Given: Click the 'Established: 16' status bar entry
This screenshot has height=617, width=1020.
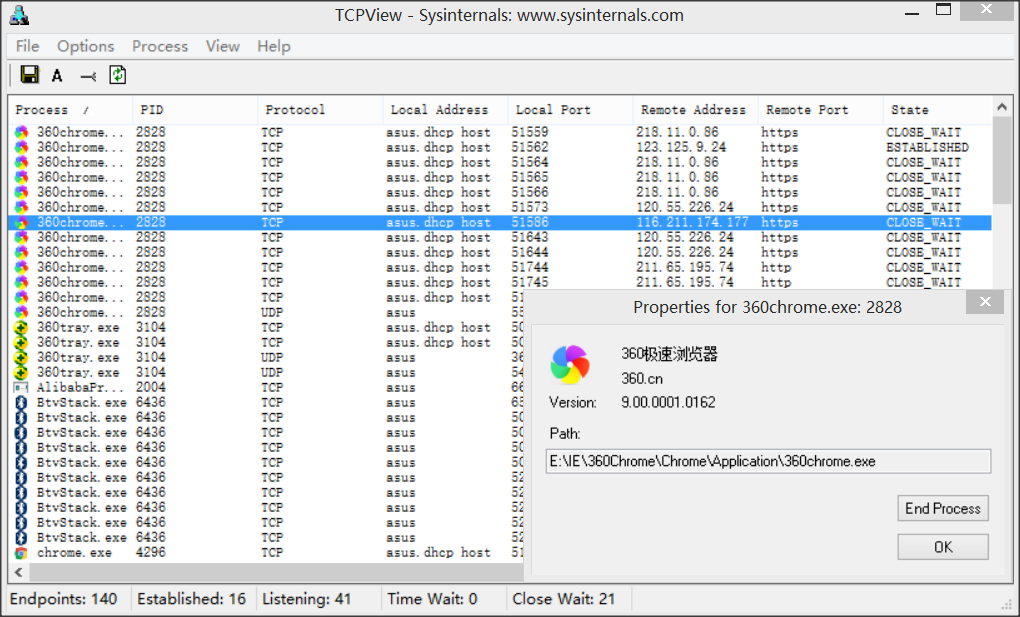Looking at the screenshot, I should point(192,599).
